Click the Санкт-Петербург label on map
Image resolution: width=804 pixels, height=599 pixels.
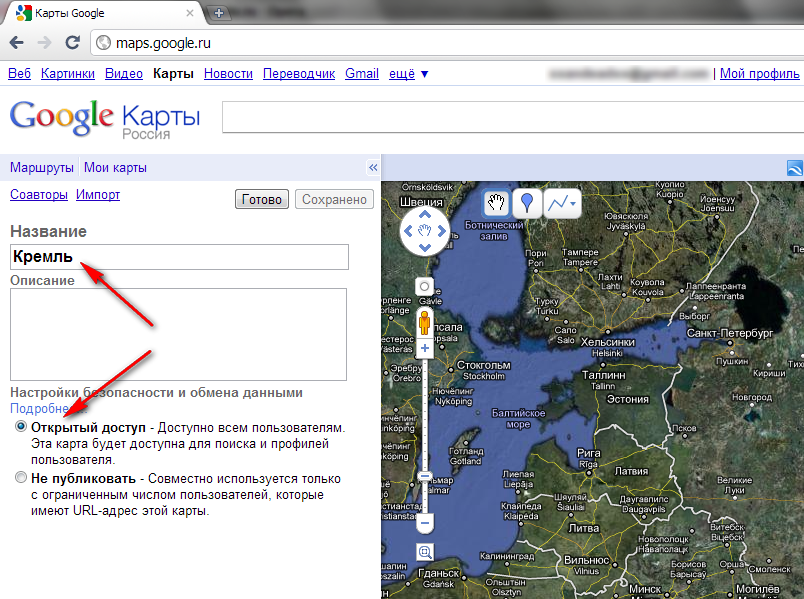(730, 333)
